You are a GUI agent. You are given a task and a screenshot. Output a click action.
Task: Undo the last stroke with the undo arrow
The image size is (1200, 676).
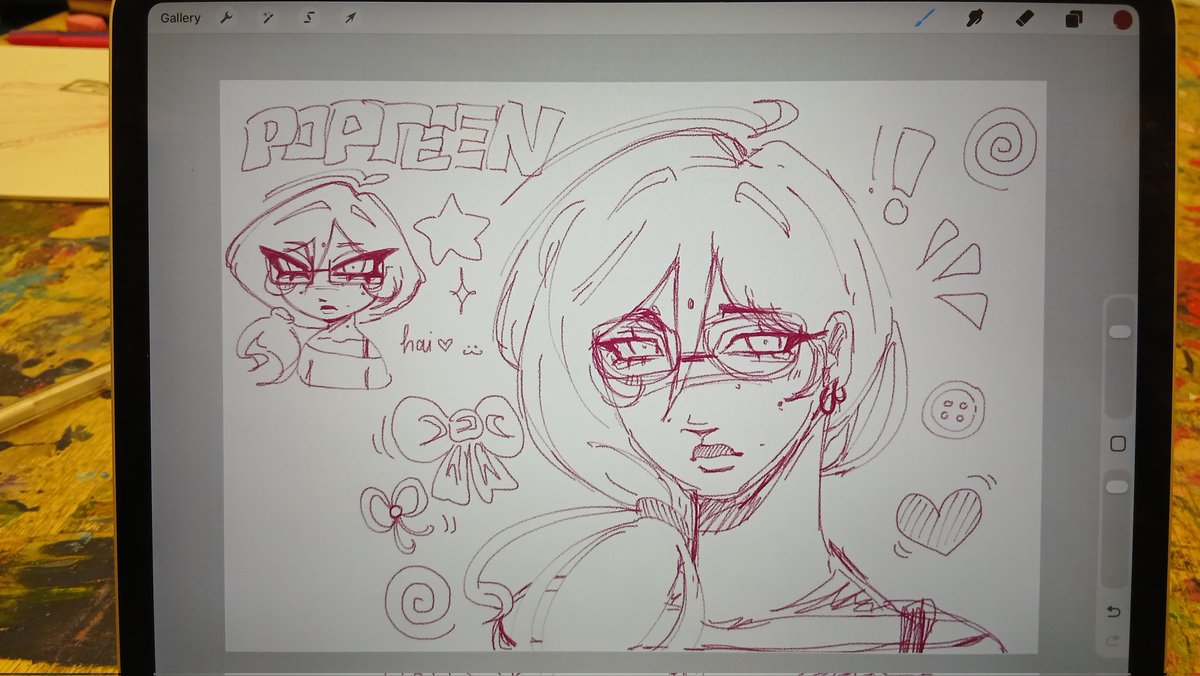1114,612
